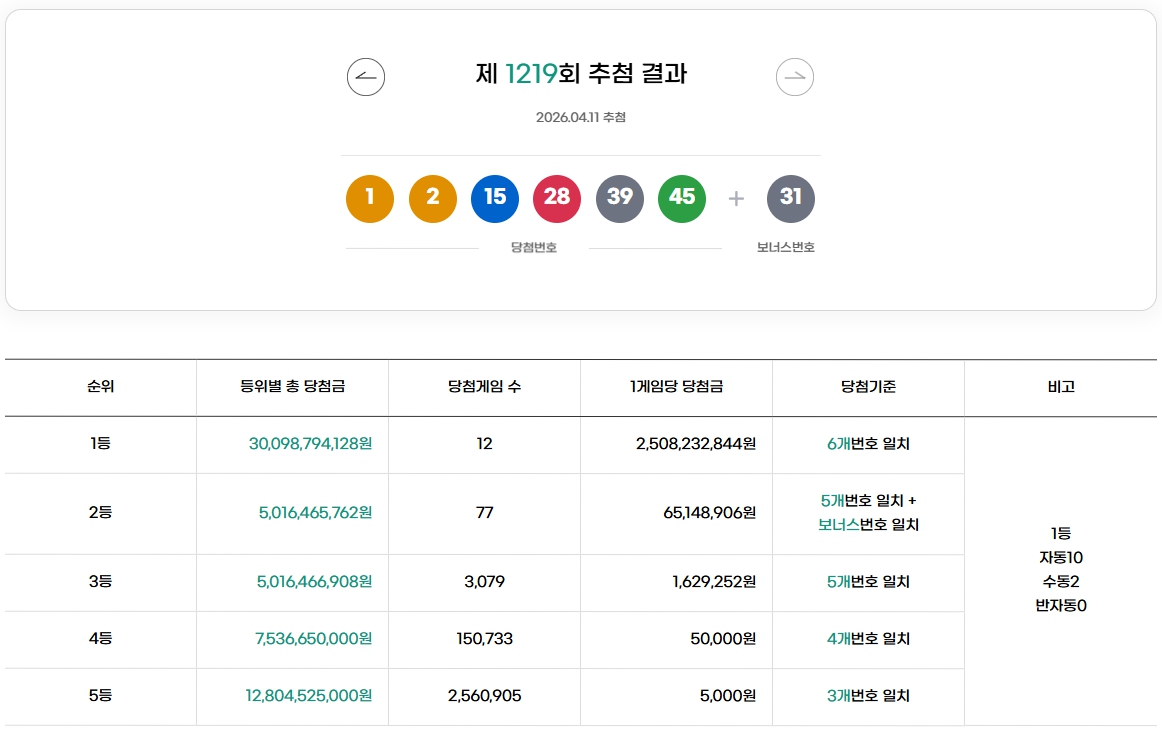This screenshot has width=1162, height=731.
Task: Go to the next draw round
Action: pos(793,76)
